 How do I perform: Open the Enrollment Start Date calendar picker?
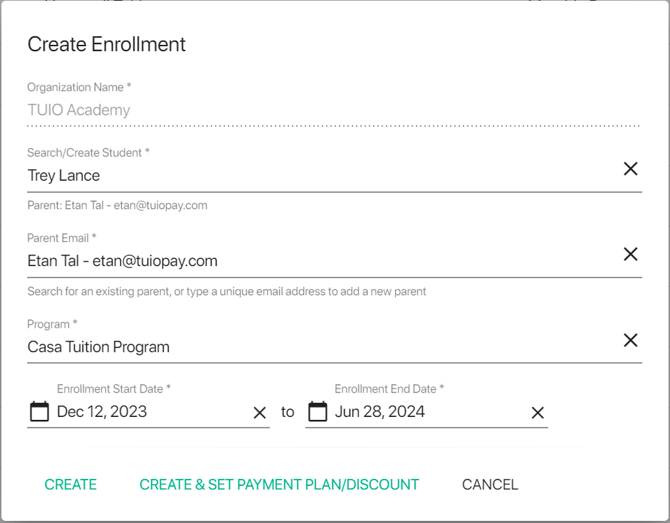[39, 412]
